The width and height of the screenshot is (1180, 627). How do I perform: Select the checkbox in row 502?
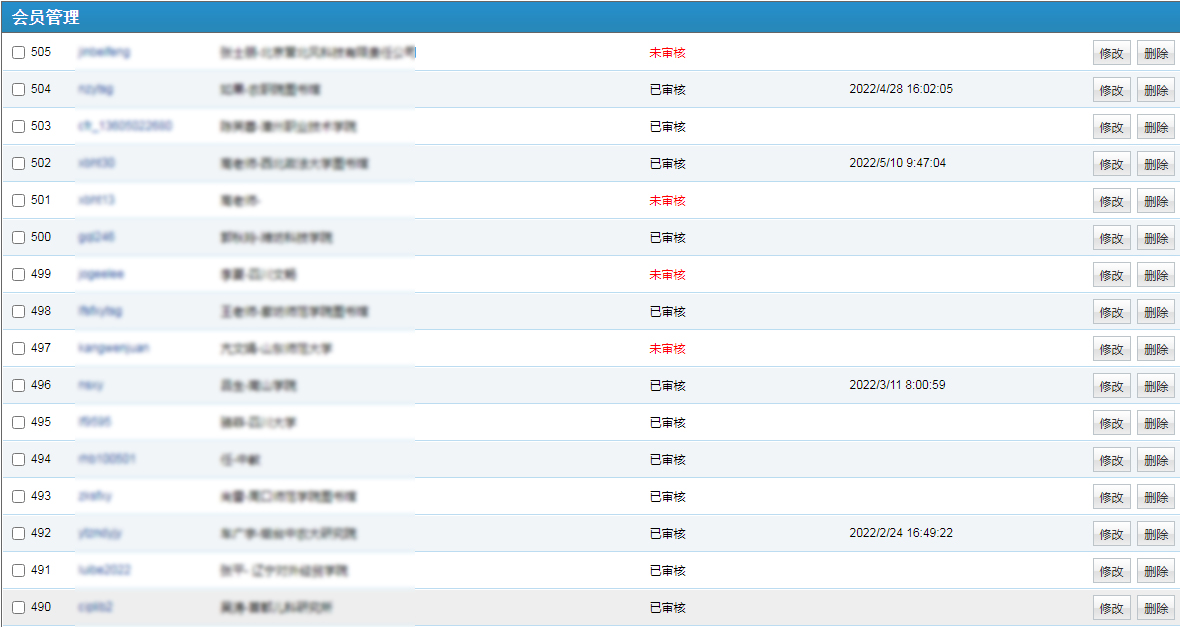click(x=18, y=164)
